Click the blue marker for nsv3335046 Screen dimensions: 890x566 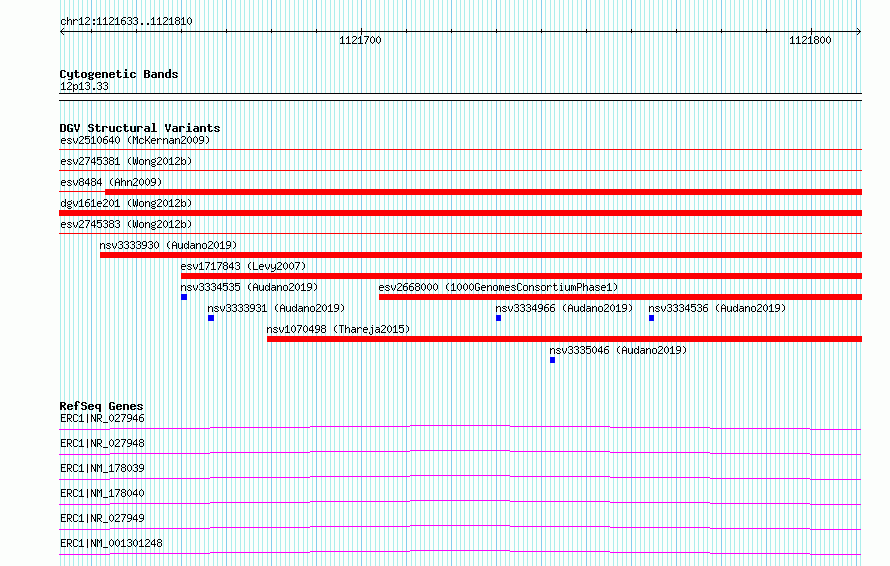point(552,360)
